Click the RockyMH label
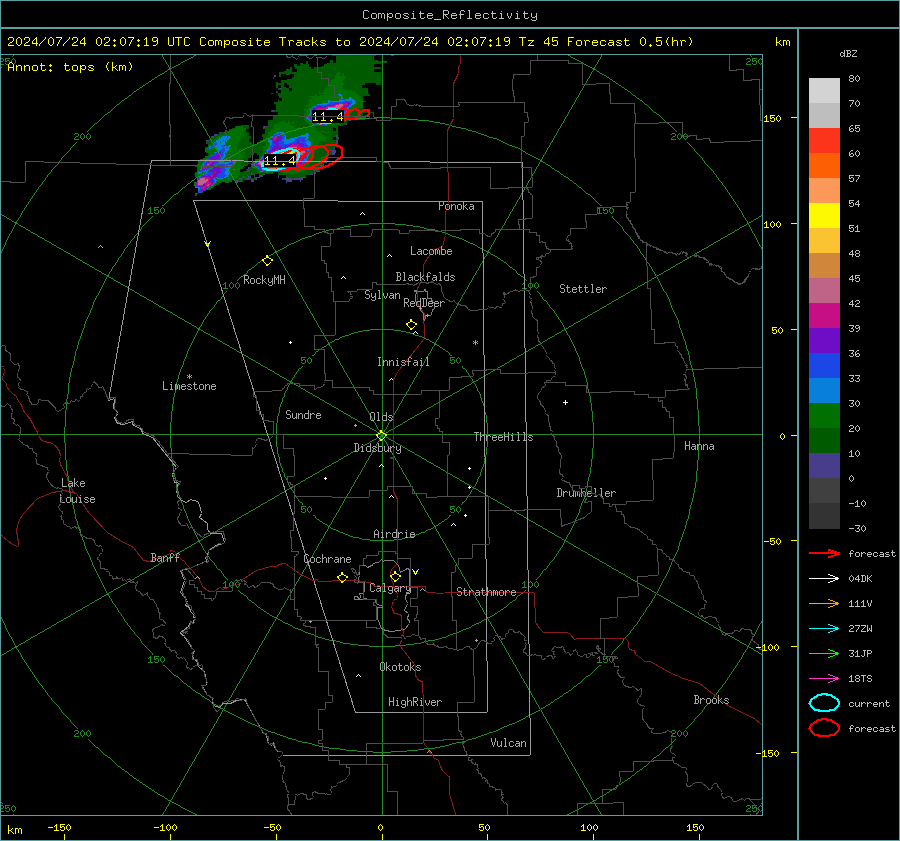Image resolution: width=900 pixels, height=841 pixels. click(264, 280)
